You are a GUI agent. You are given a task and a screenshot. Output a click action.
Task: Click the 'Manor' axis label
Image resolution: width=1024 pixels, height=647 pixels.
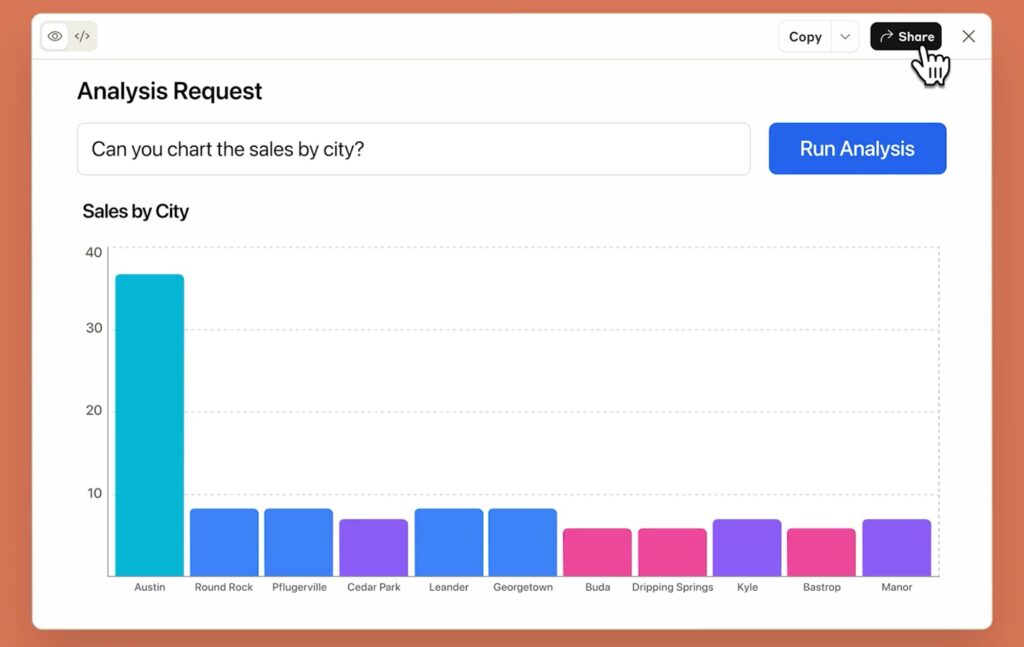coord(897,587)
